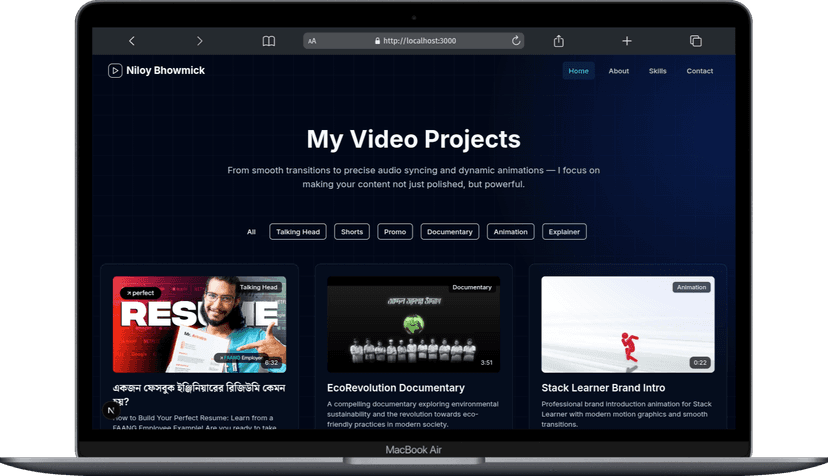Click the round N badge icon

pyautogui.click(x=111, y=410)
